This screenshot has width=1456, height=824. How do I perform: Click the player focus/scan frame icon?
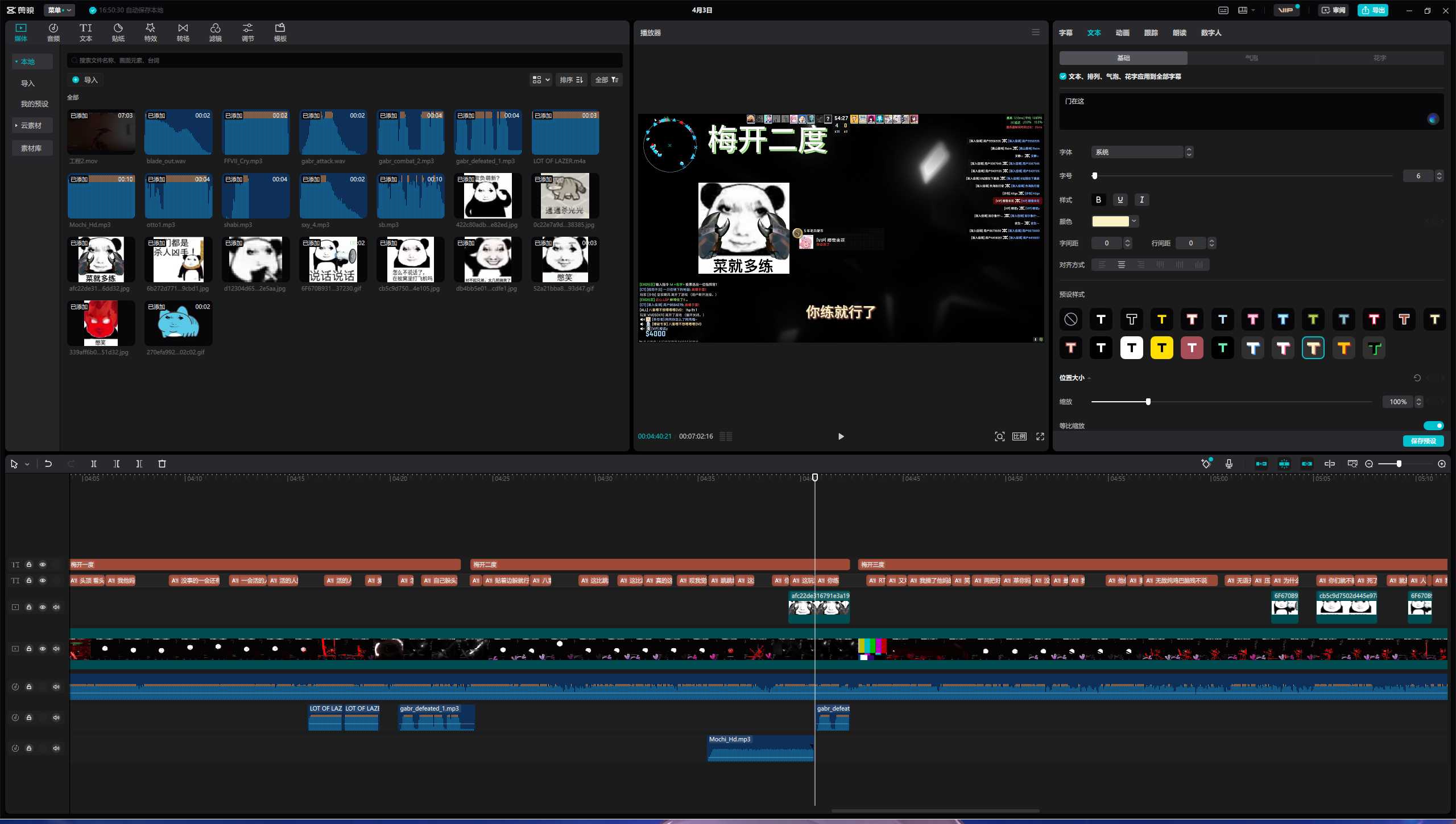(x=999, y=436)
